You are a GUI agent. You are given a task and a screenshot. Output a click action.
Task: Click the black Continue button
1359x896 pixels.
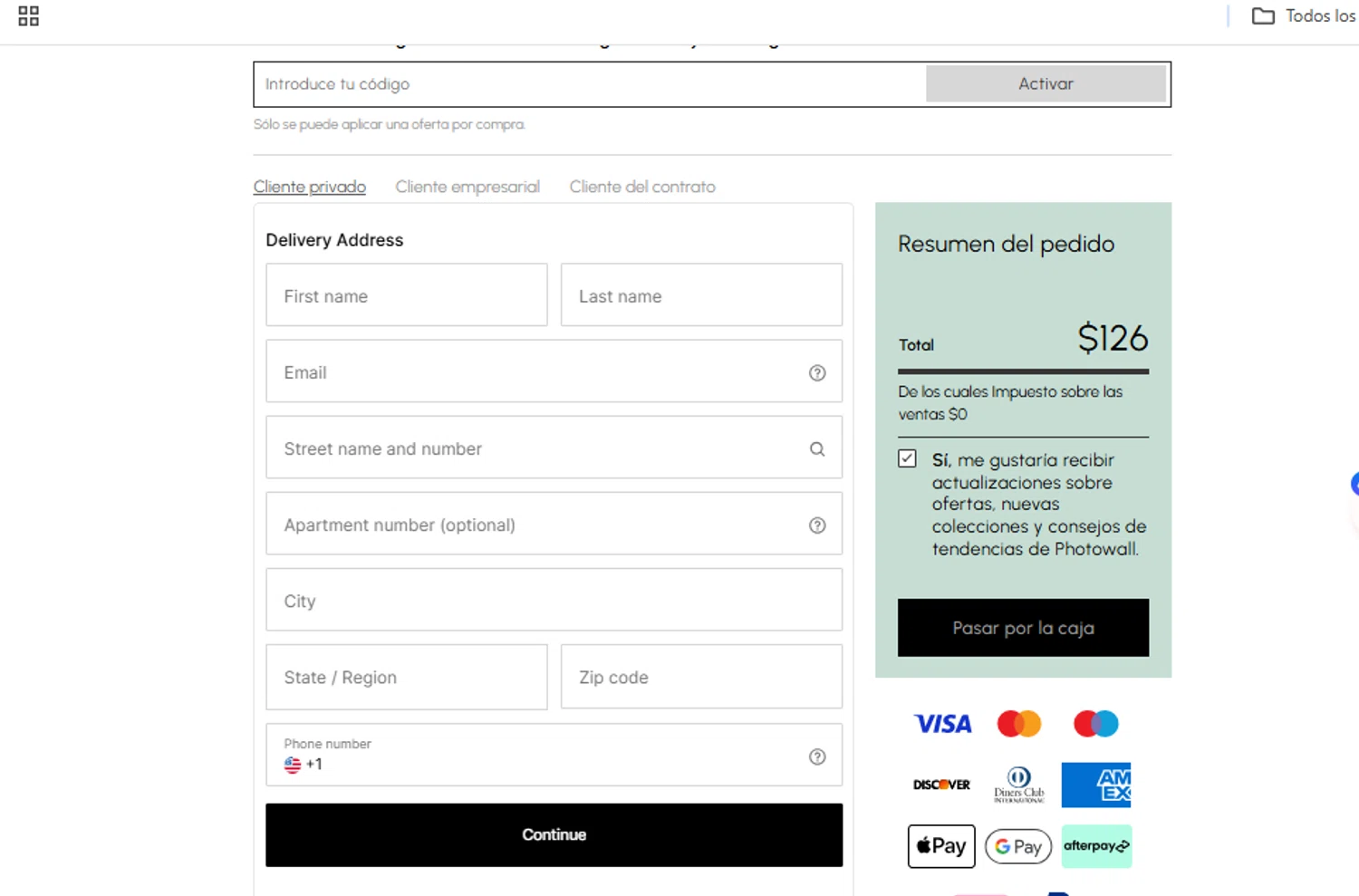tap(554, 834)
